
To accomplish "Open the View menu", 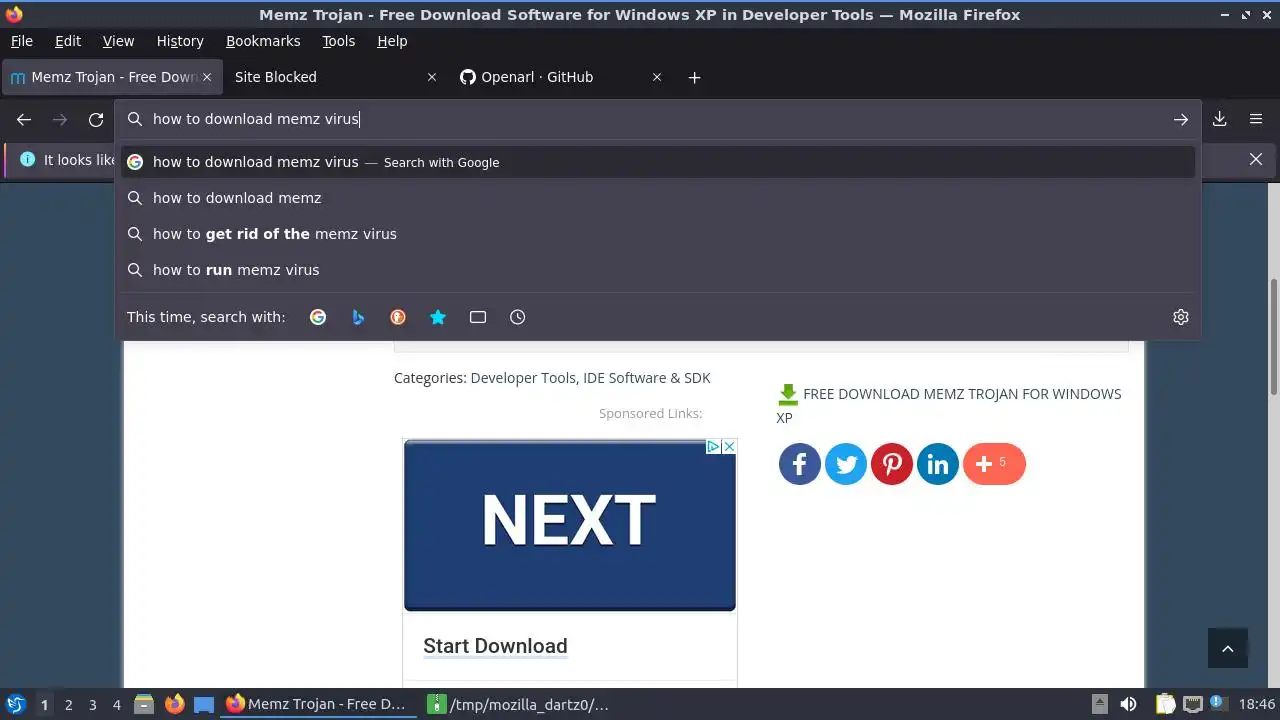I will point(118,41).
